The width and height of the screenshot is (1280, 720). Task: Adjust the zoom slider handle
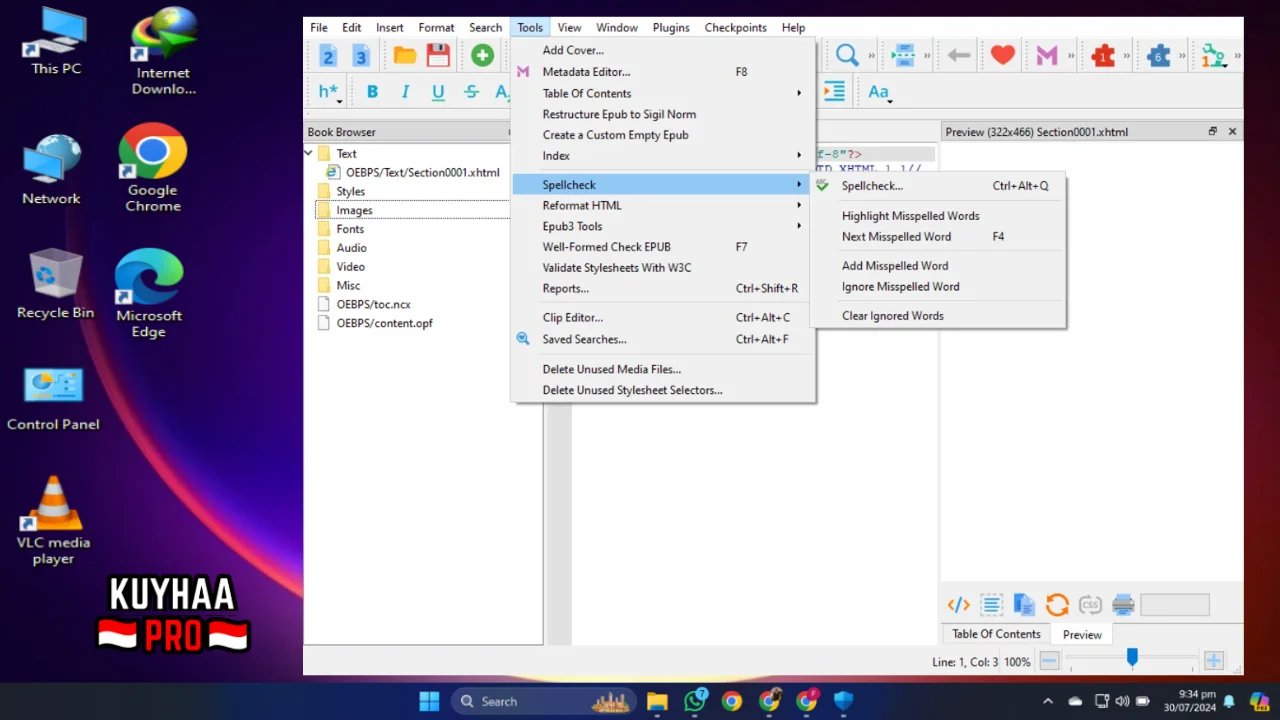point(1132,657)
